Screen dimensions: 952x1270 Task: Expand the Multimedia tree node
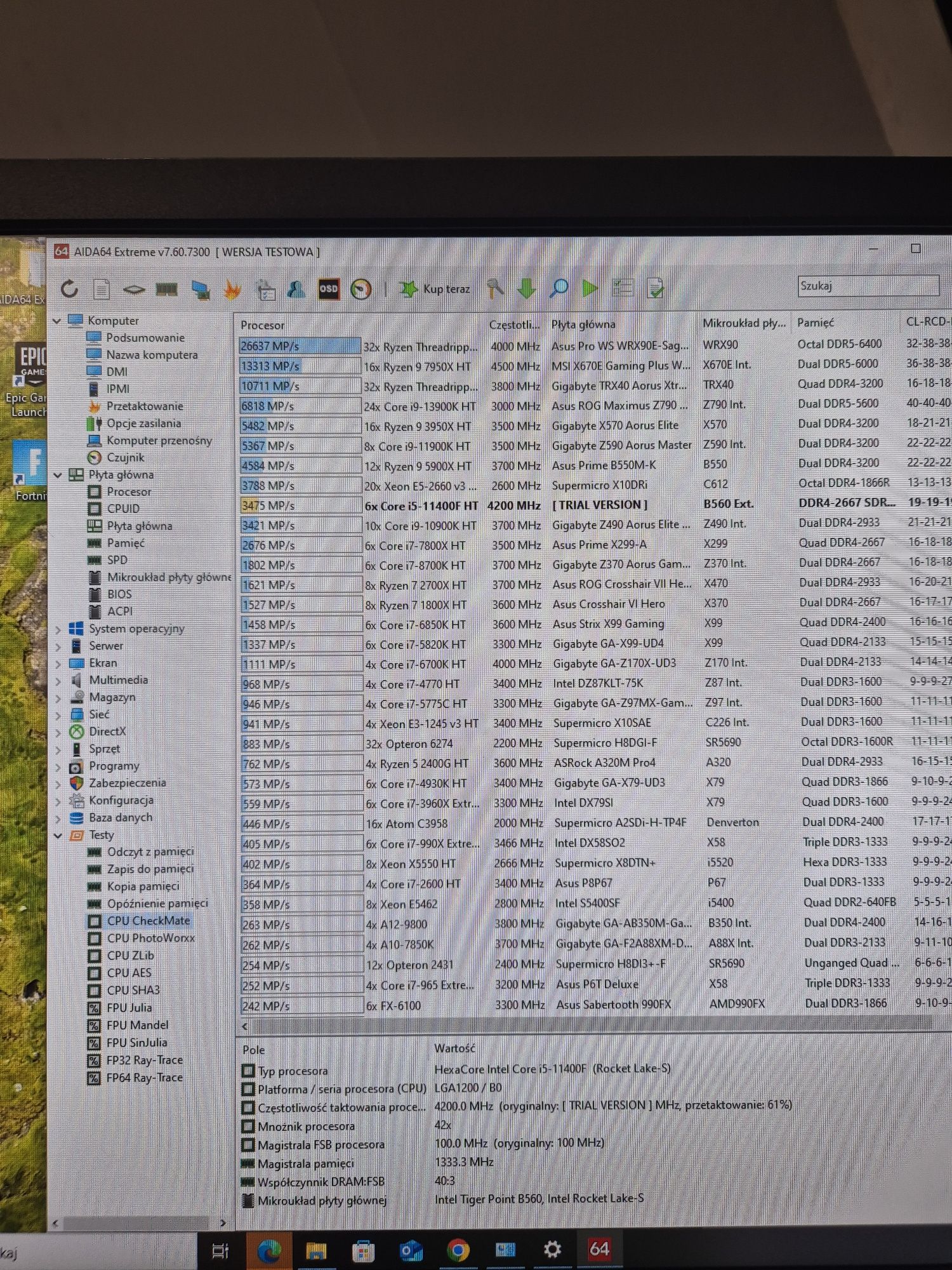58,680
